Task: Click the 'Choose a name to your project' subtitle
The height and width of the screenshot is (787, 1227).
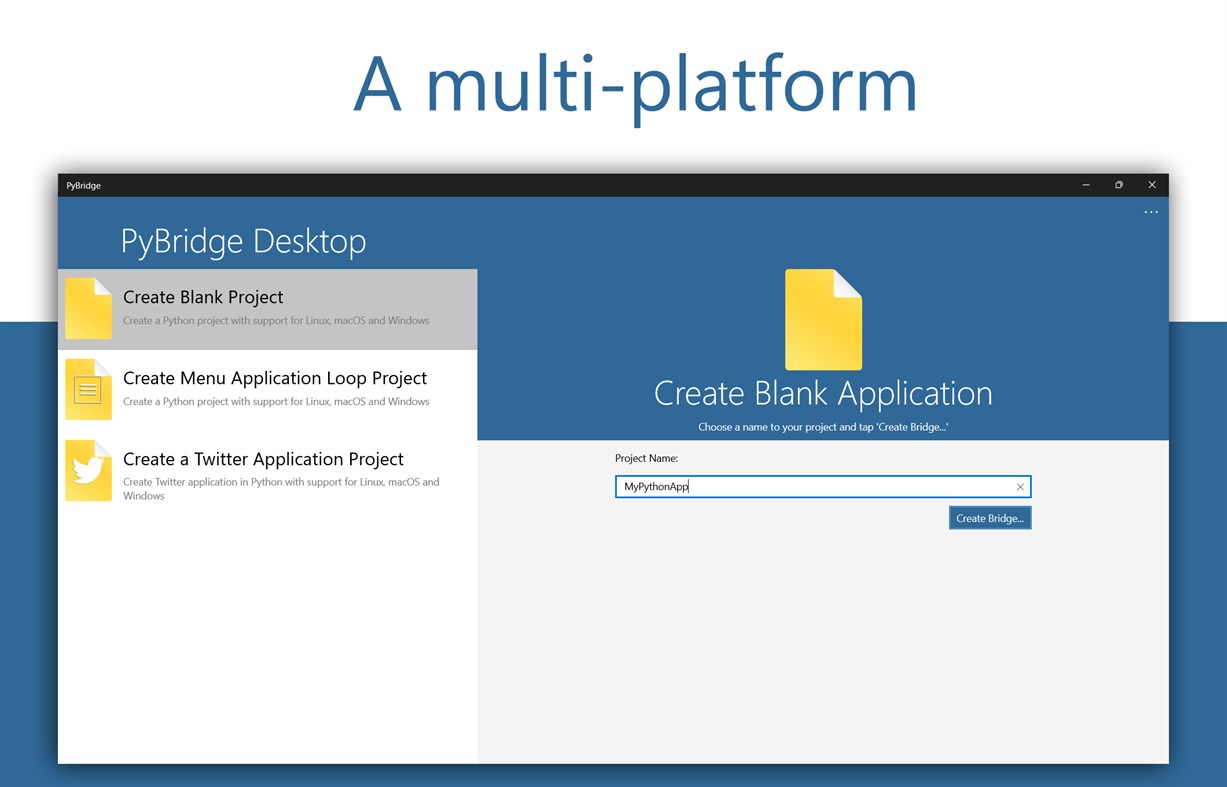Action: click(823, 427)
